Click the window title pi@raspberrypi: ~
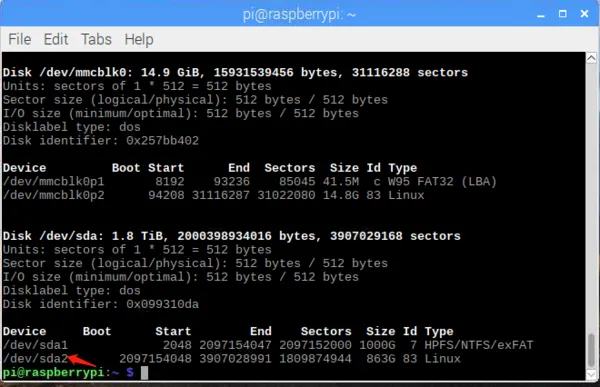This screenshot has width=600, height=387. click(300, 15)
